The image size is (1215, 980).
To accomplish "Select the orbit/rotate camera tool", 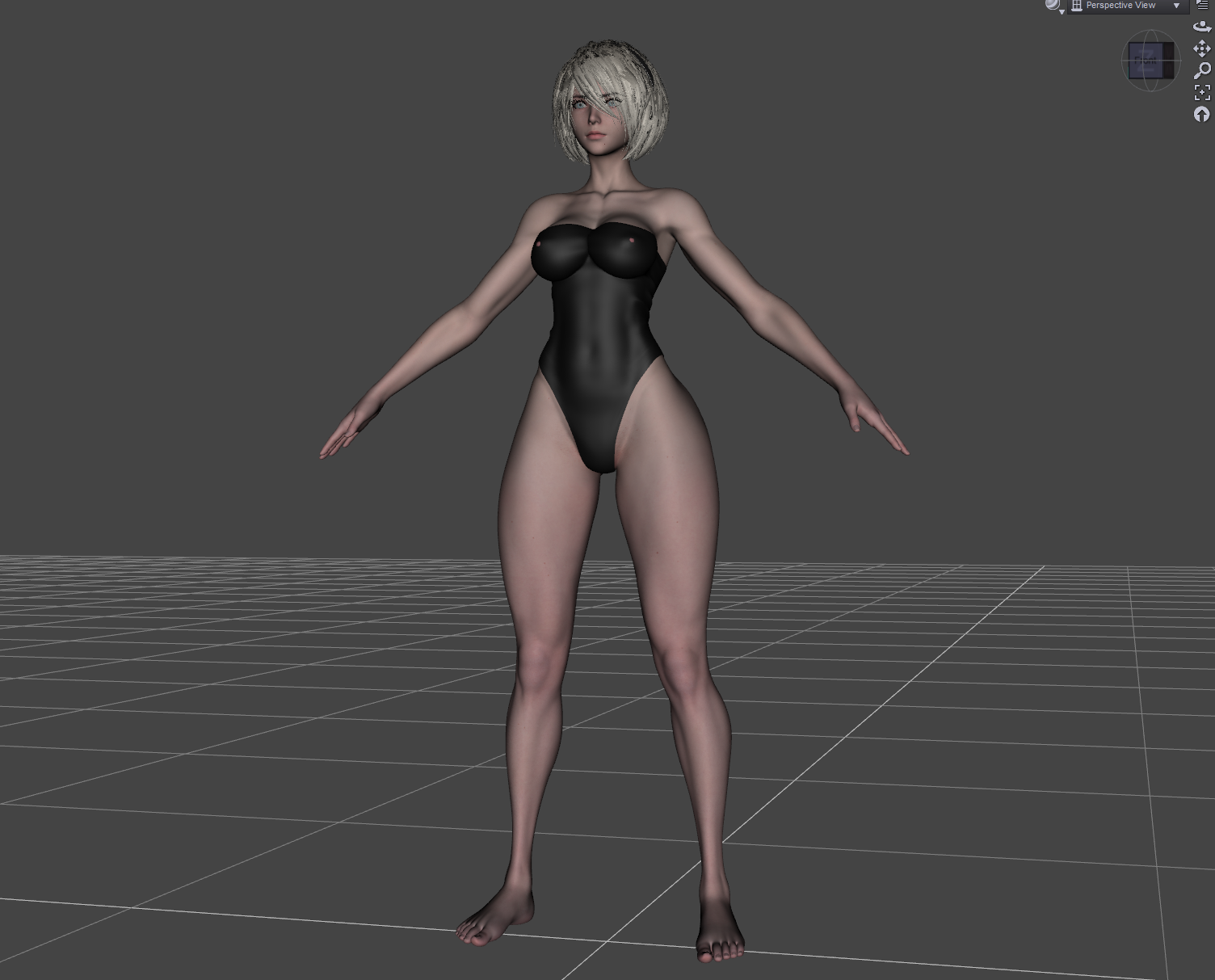I will tap(1202, 26).
